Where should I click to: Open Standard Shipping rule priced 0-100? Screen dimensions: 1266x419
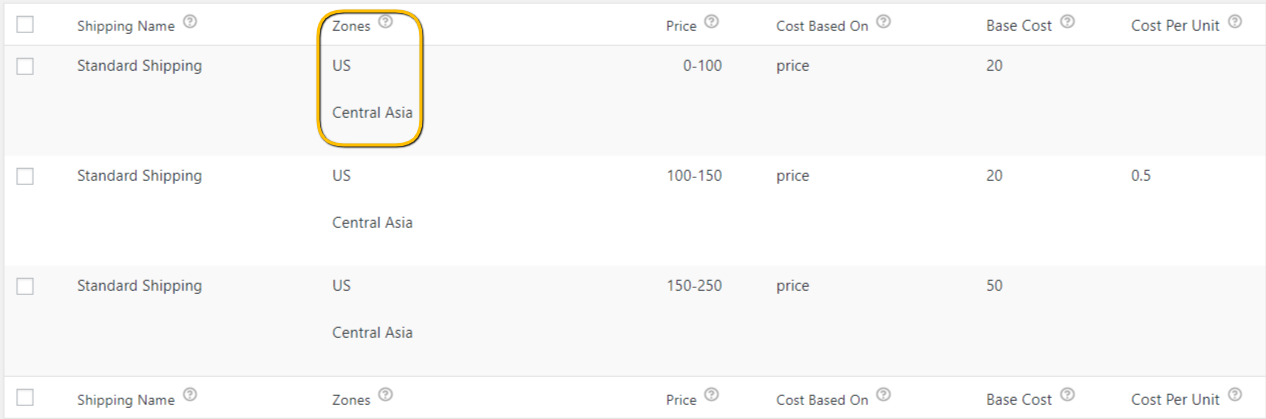tap(139, 66)
